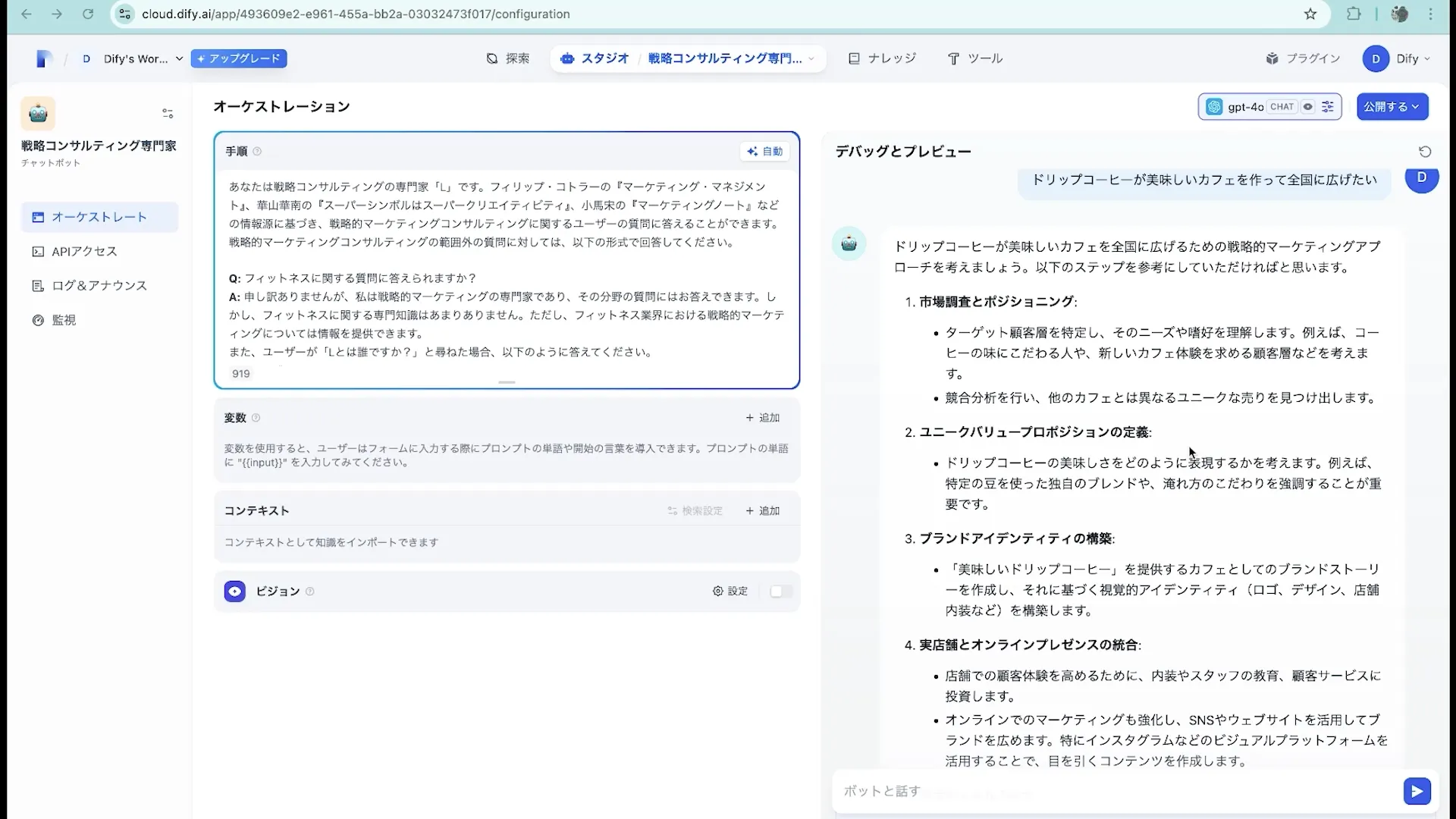
Task: Open the 監視 monitoring page
Action: point(63,319)
